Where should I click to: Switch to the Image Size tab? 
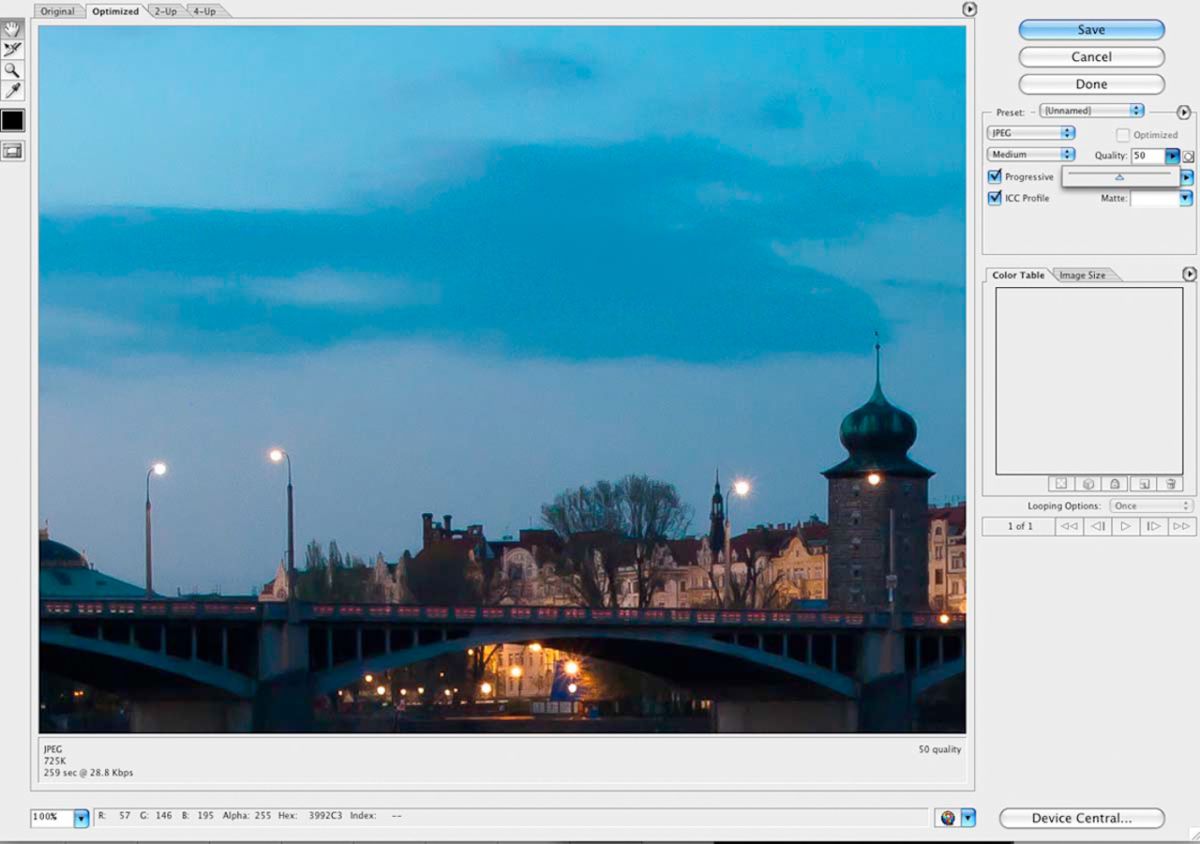pyautogui.click(x=1083, y=275)
